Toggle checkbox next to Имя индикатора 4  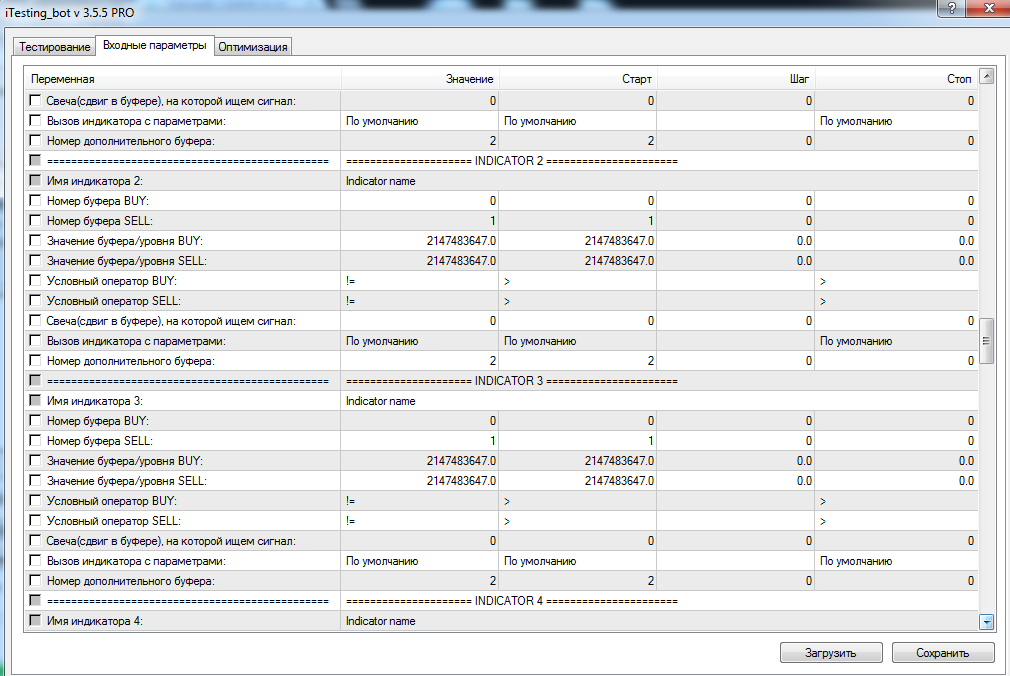(36, 621)
